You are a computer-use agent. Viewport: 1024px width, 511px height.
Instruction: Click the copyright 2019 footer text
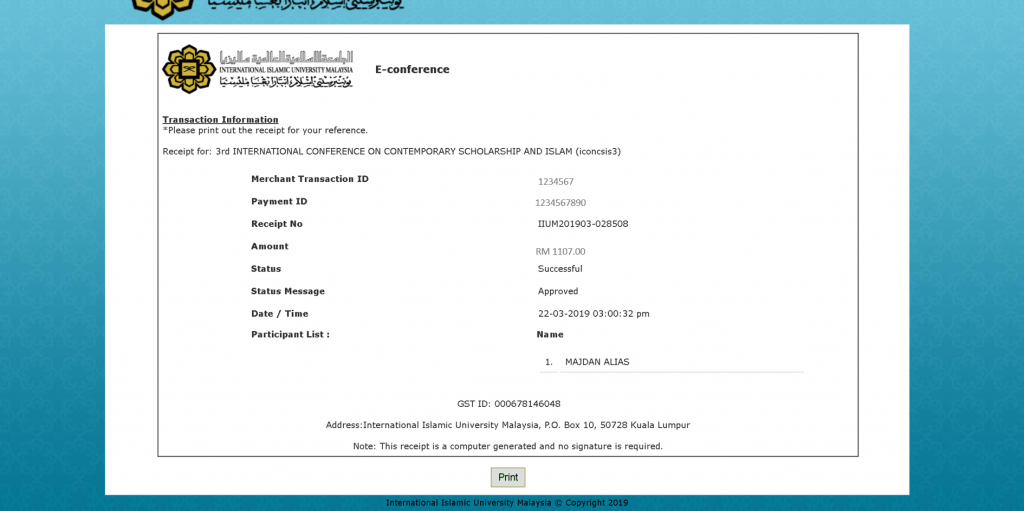(507, 503)
